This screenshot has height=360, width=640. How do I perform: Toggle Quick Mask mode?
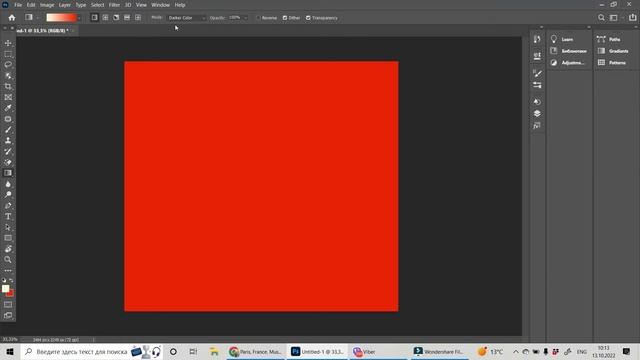coord(8,304)
